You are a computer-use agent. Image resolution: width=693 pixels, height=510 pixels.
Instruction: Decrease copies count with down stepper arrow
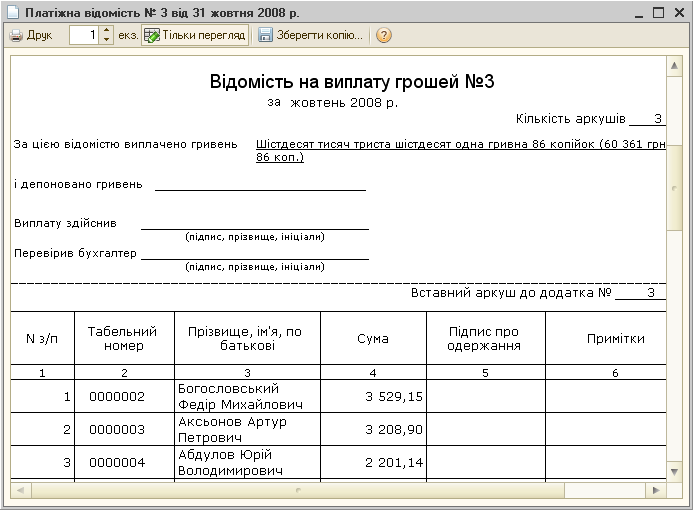107,39
